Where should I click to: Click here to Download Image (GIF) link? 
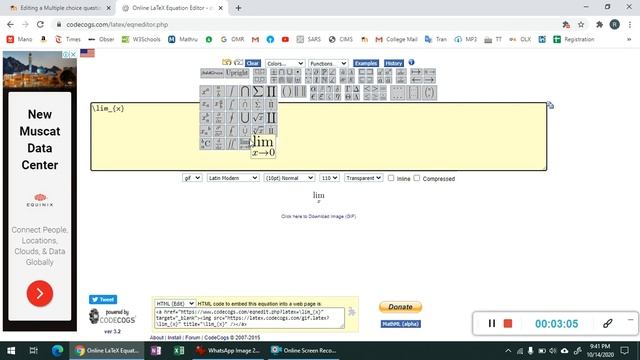[318, 216]
